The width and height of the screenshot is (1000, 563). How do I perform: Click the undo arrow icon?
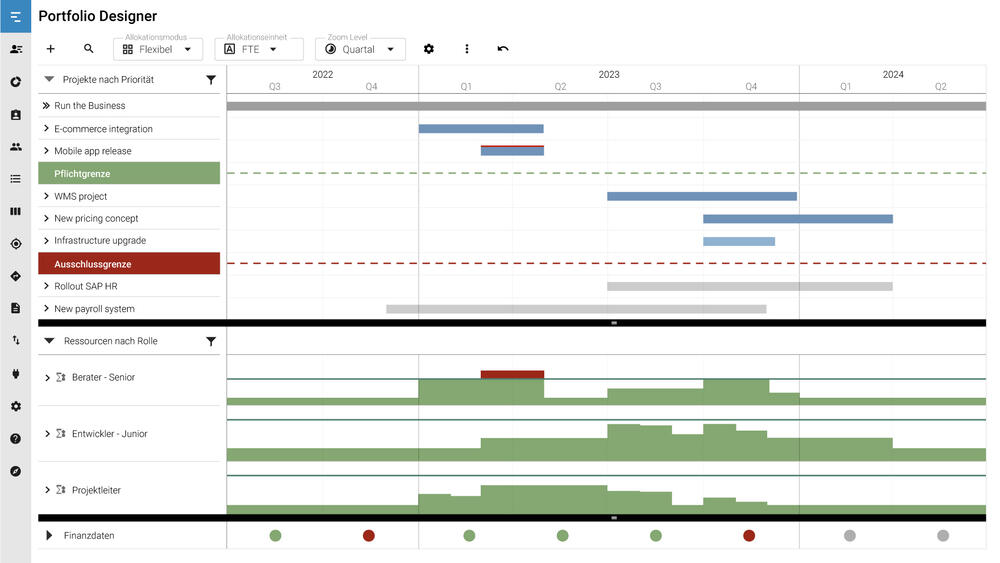[503, 49]
